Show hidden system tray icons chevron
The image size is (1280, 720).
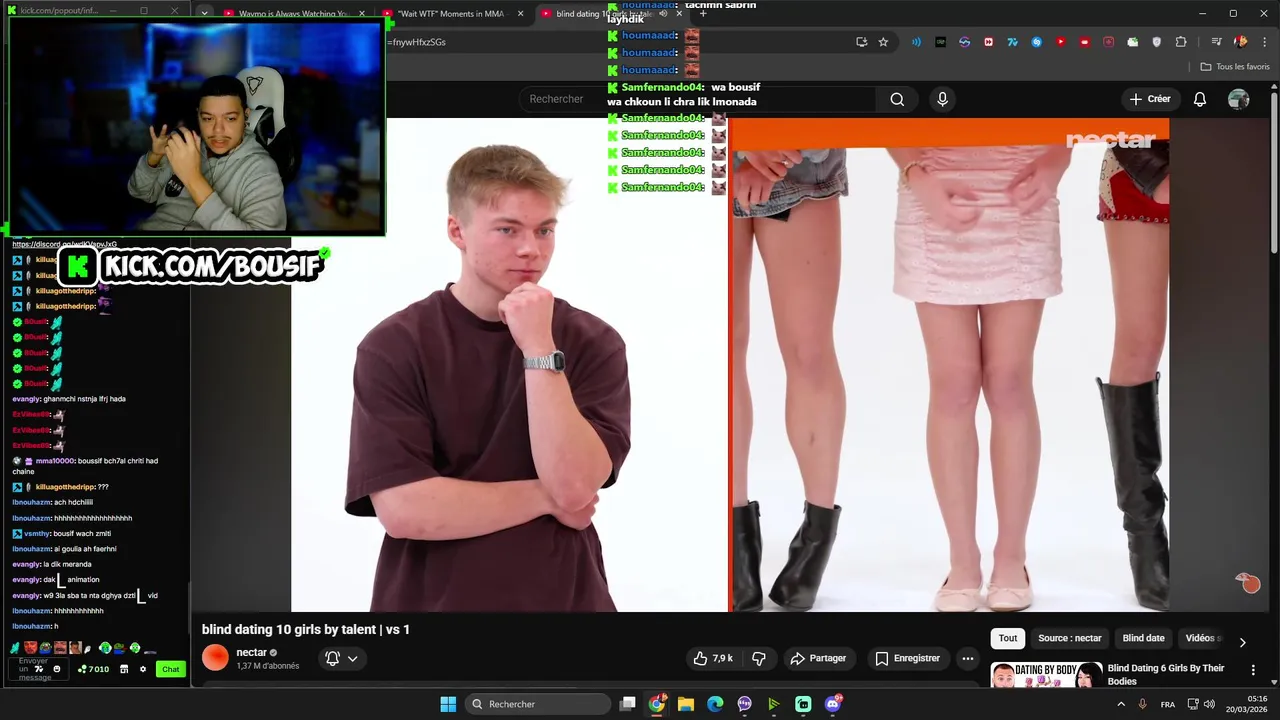point(1120,704)
